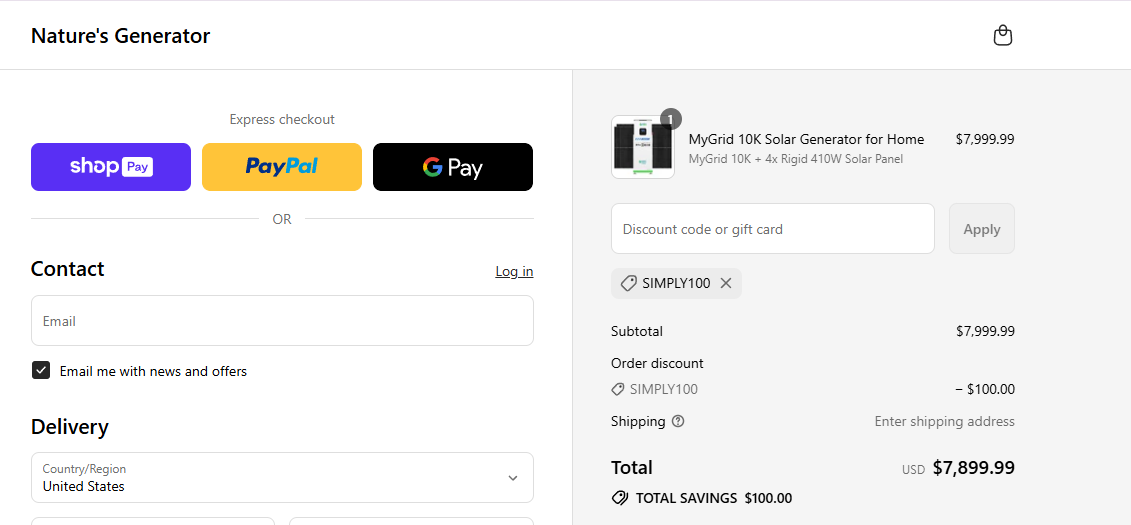The height and width of the screenshot is (525, 1131).
Task: Show shipping info help icon
Action: (x=678, y=421)
